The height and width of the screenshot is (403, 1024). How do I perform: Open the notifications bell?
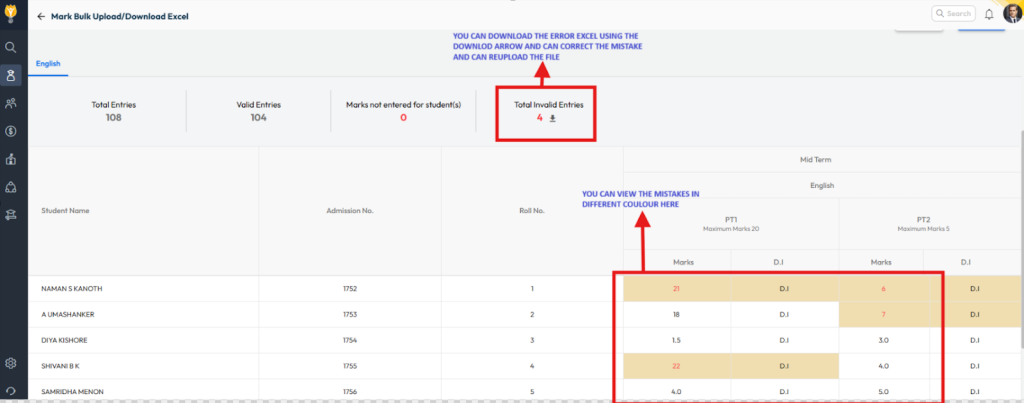click(x=989, y=14)
